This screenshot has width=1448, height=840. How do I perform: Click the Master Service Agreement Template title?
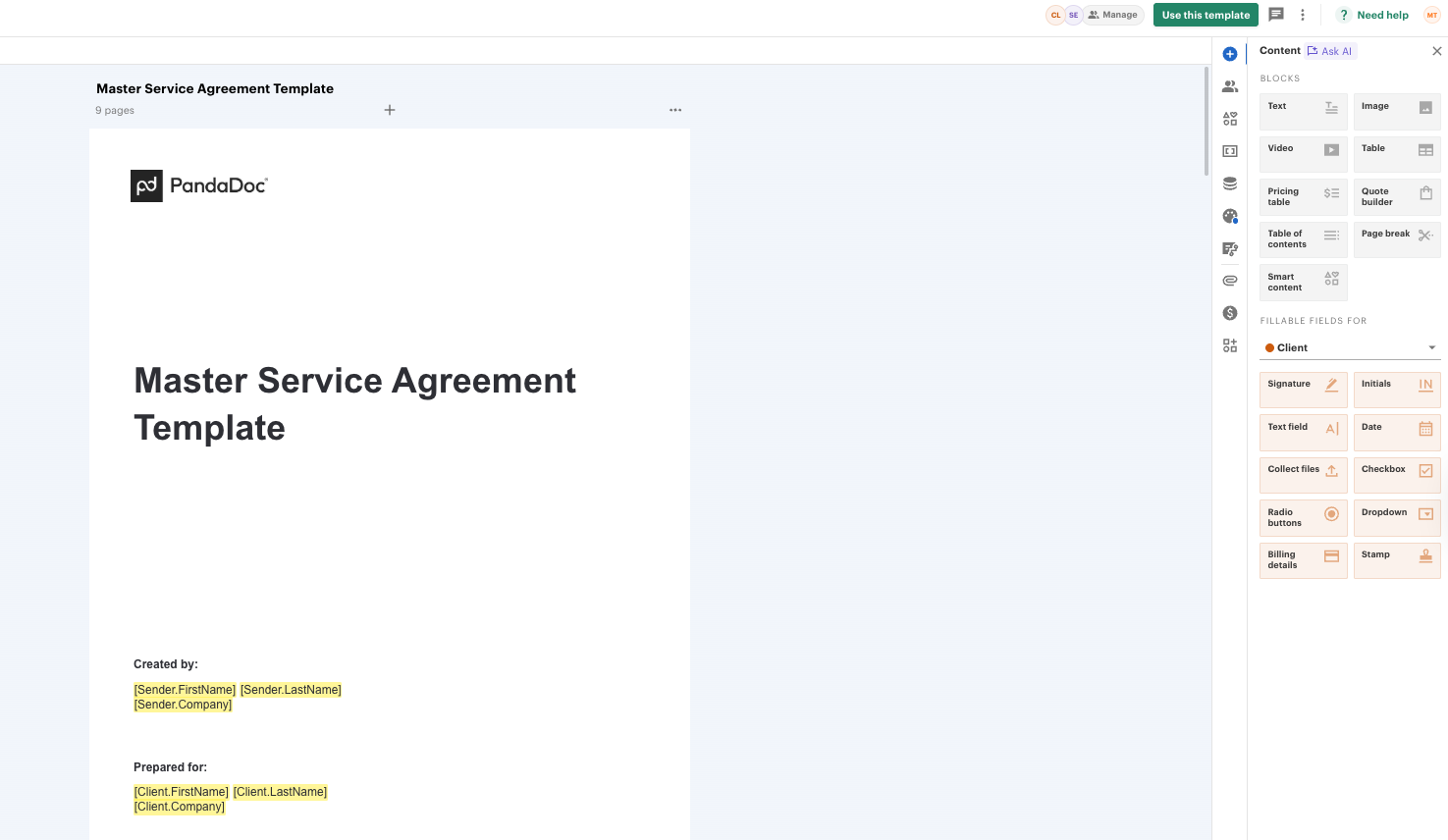(x=215, y=88)
